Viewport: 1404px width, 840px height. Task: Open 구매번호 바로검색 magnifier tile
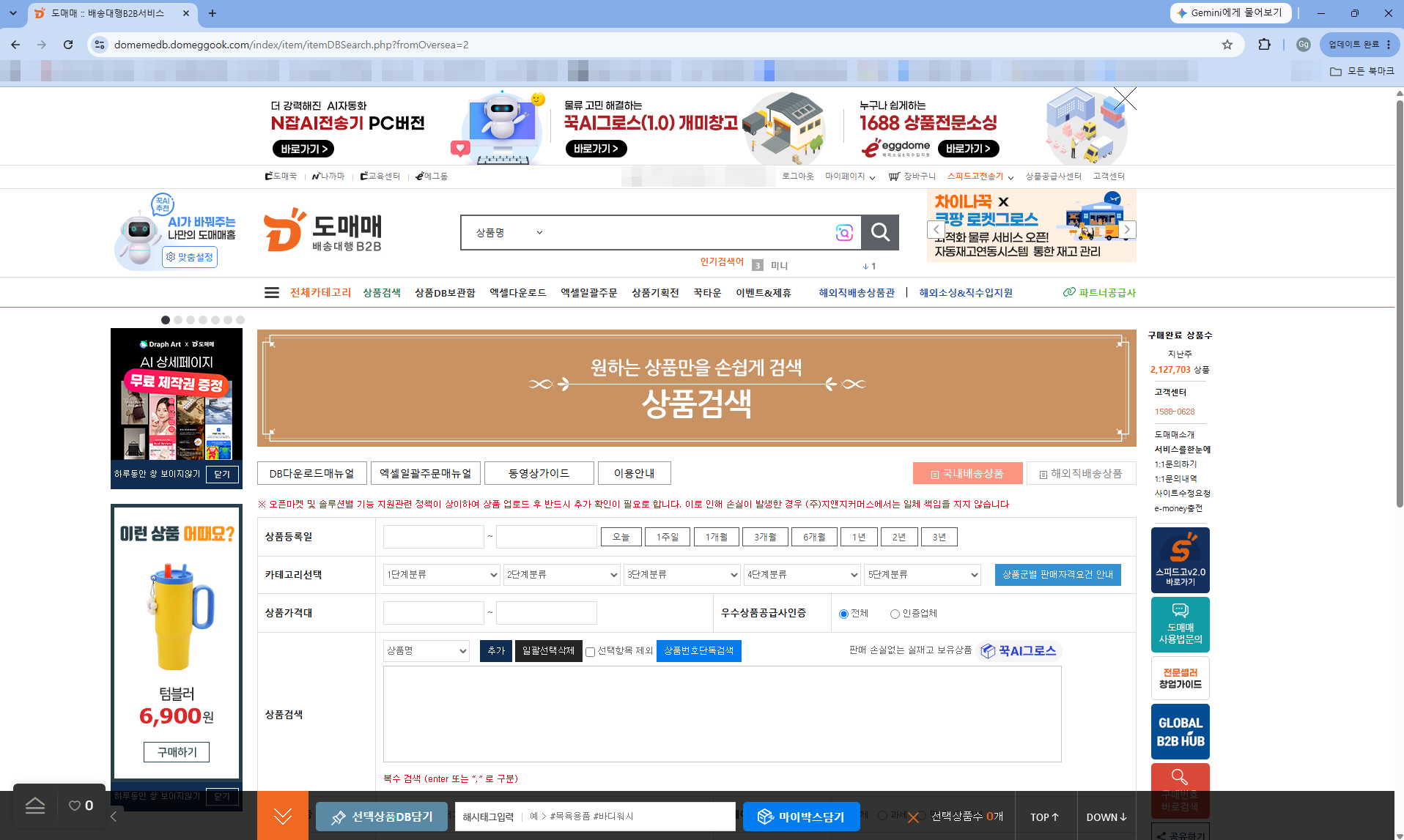click(1180, 790)
